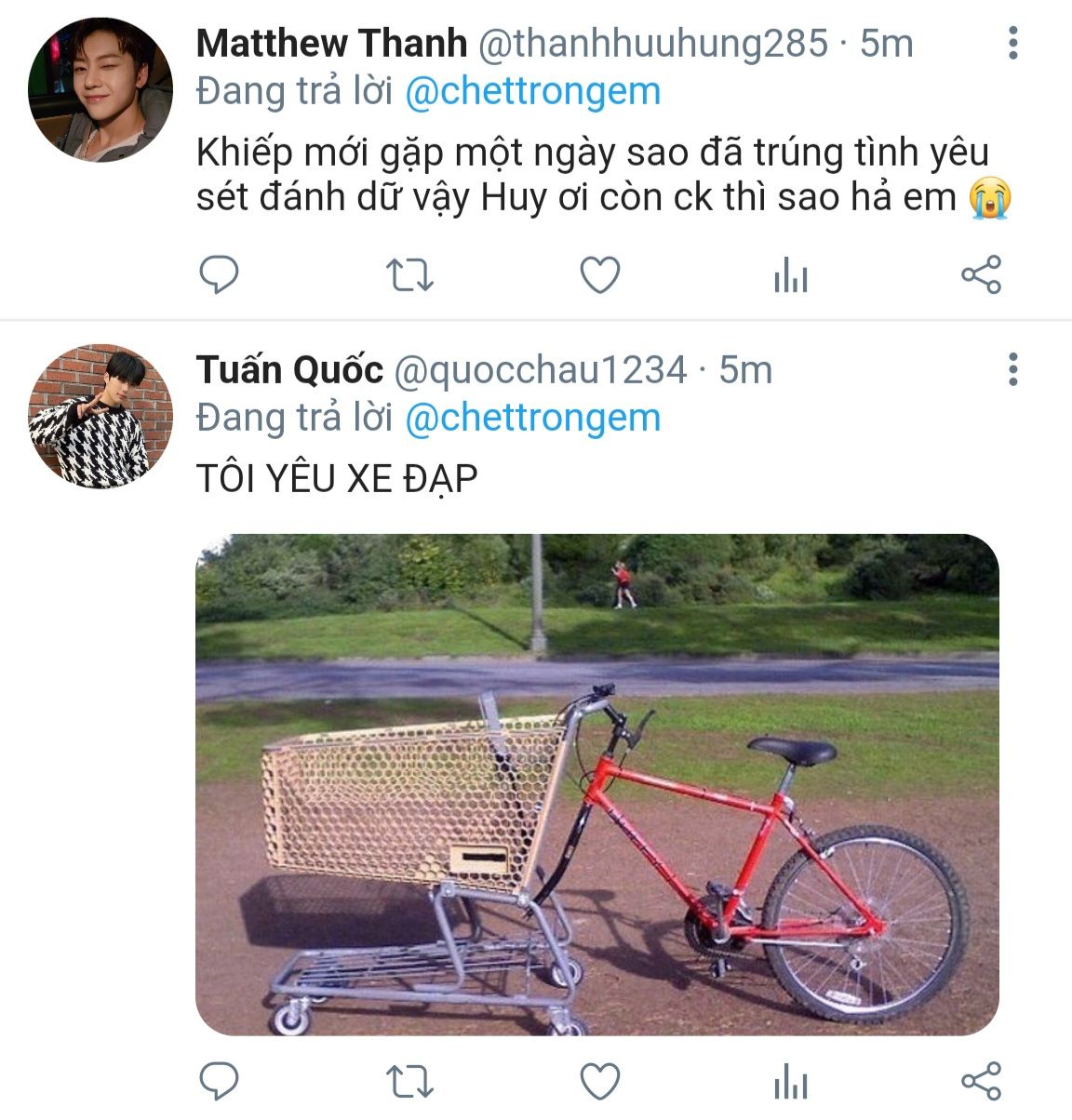Viewport: 1072px width, 1120px height.
Task: Open @chettrongem mention in Matthew Thanh's reply
Action: pos(532,91)
